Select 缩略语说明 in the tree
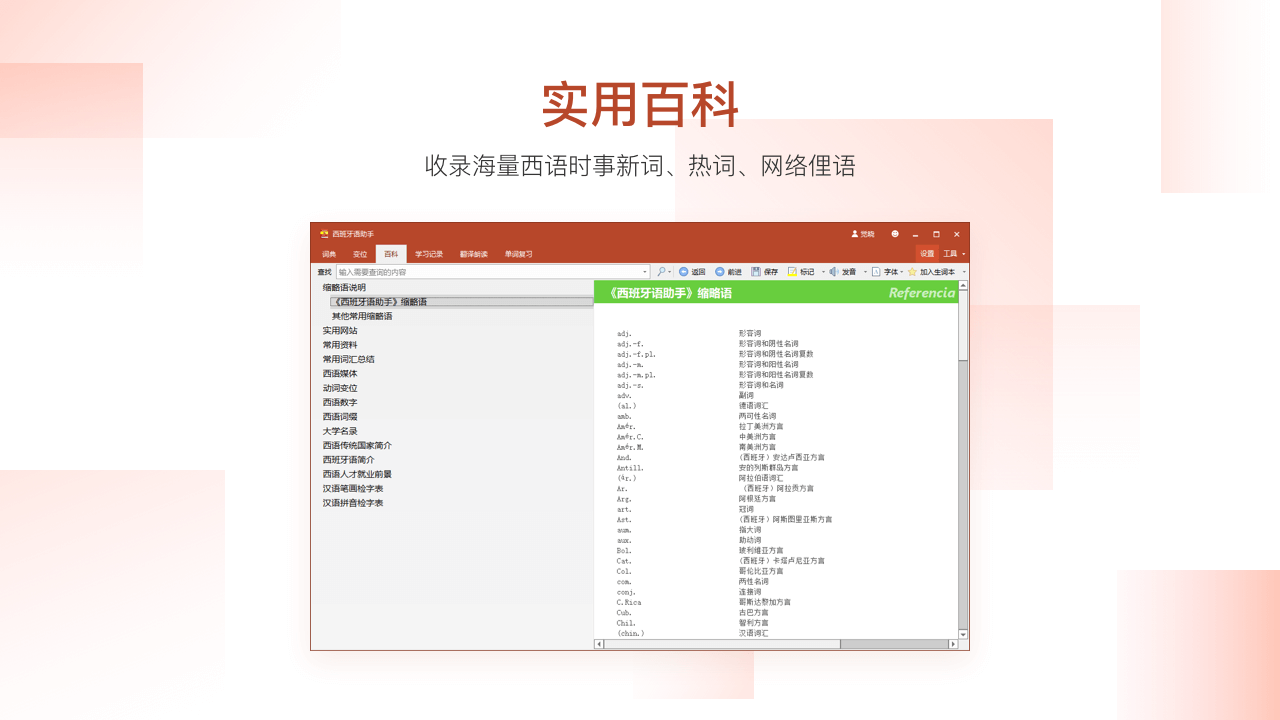The width and height of the screenshot is (1280, 720). click(344, 288)
